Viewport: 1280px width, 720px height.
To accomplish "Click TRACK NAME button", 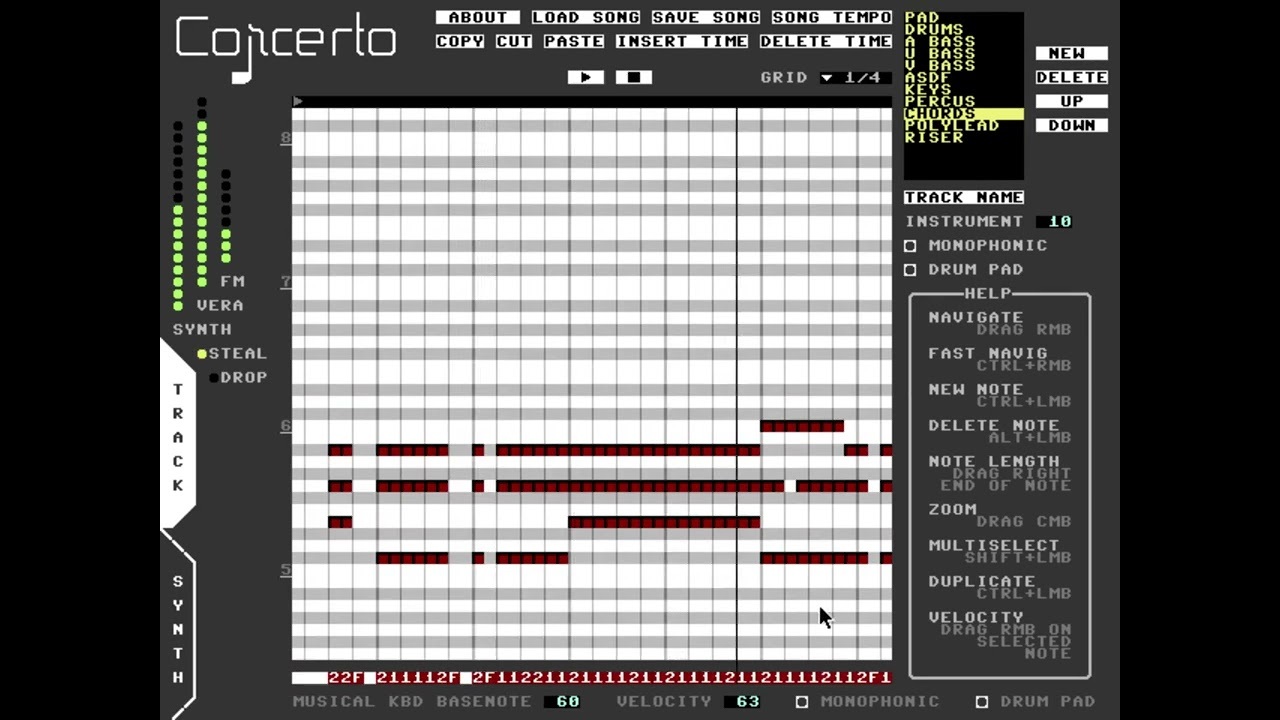I will coord(964,197).
